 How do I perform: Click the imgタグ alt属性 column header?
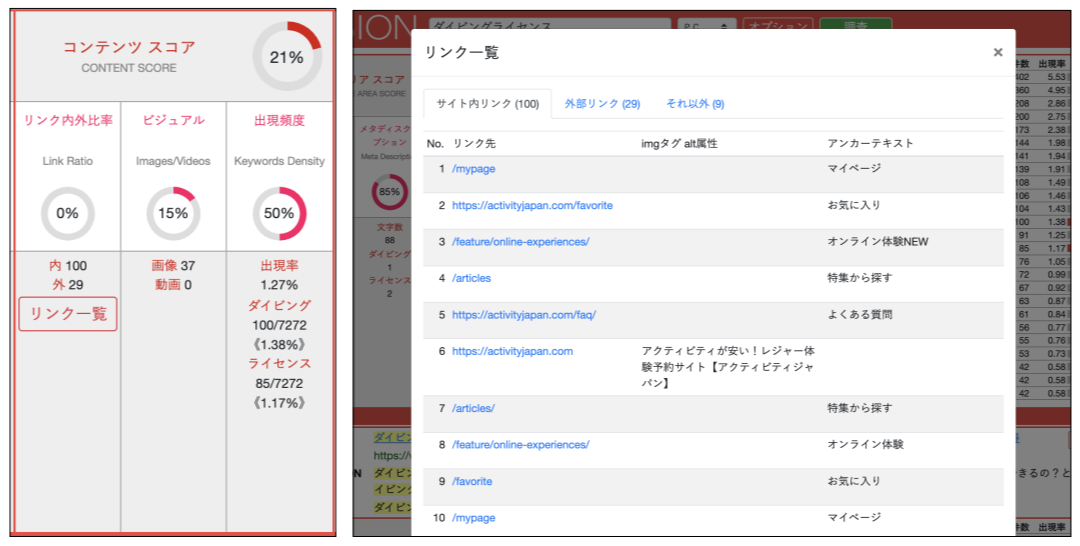[x=679, y=143]
